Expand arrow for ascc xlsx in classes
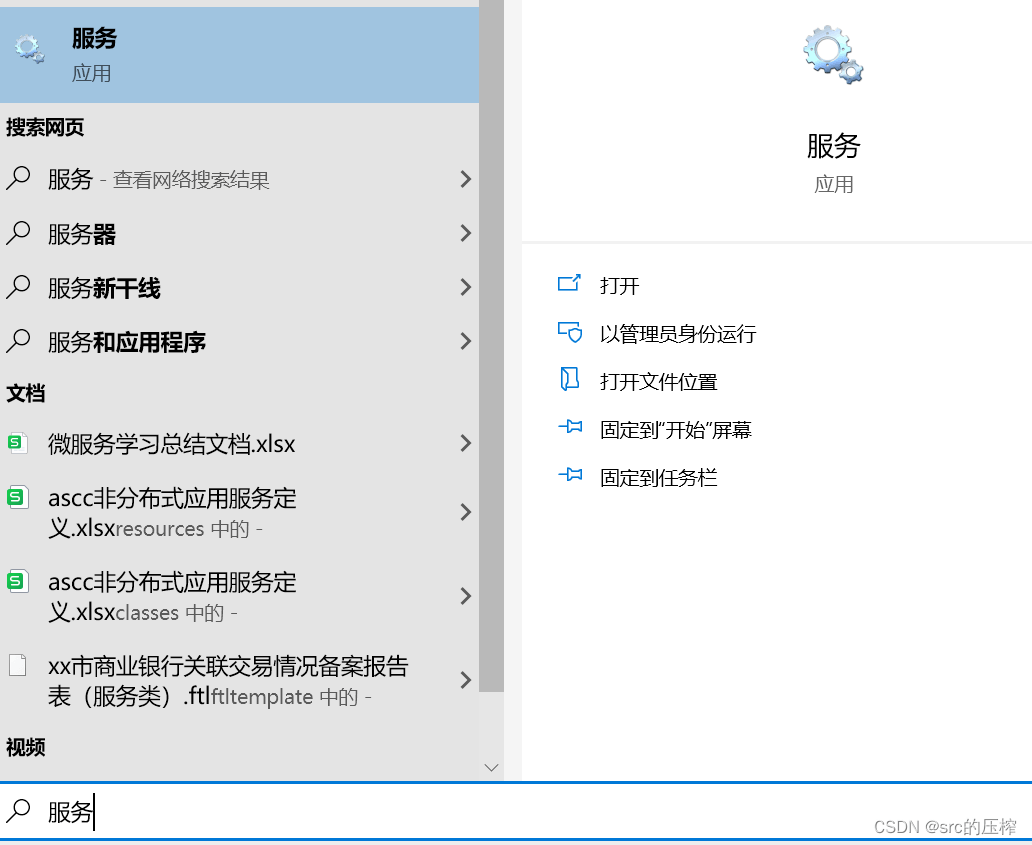 (x=465, y=596)
